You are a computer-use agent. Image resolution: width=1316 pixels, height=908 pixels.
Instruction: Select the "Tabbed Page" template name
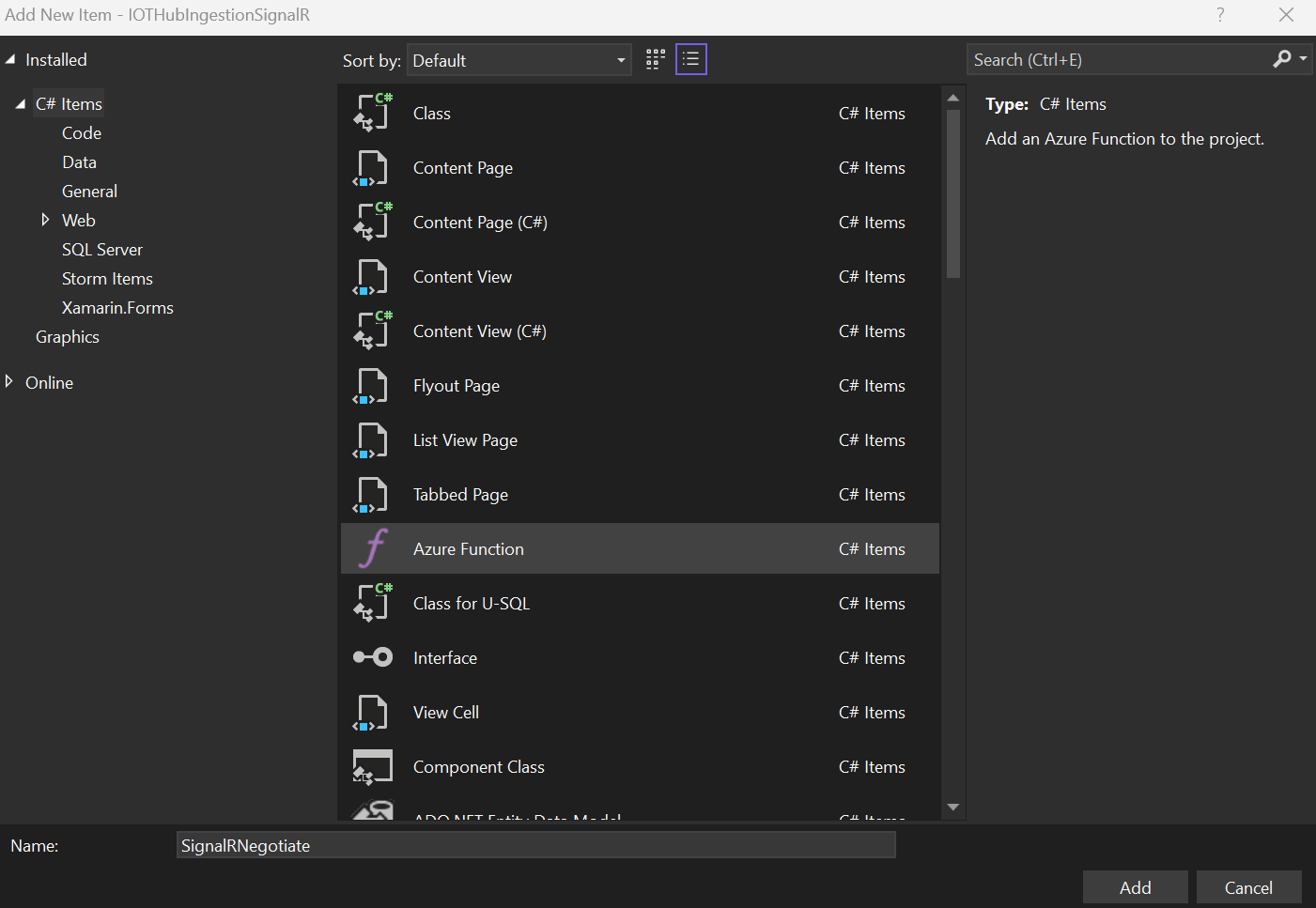[x=460, y=495]
